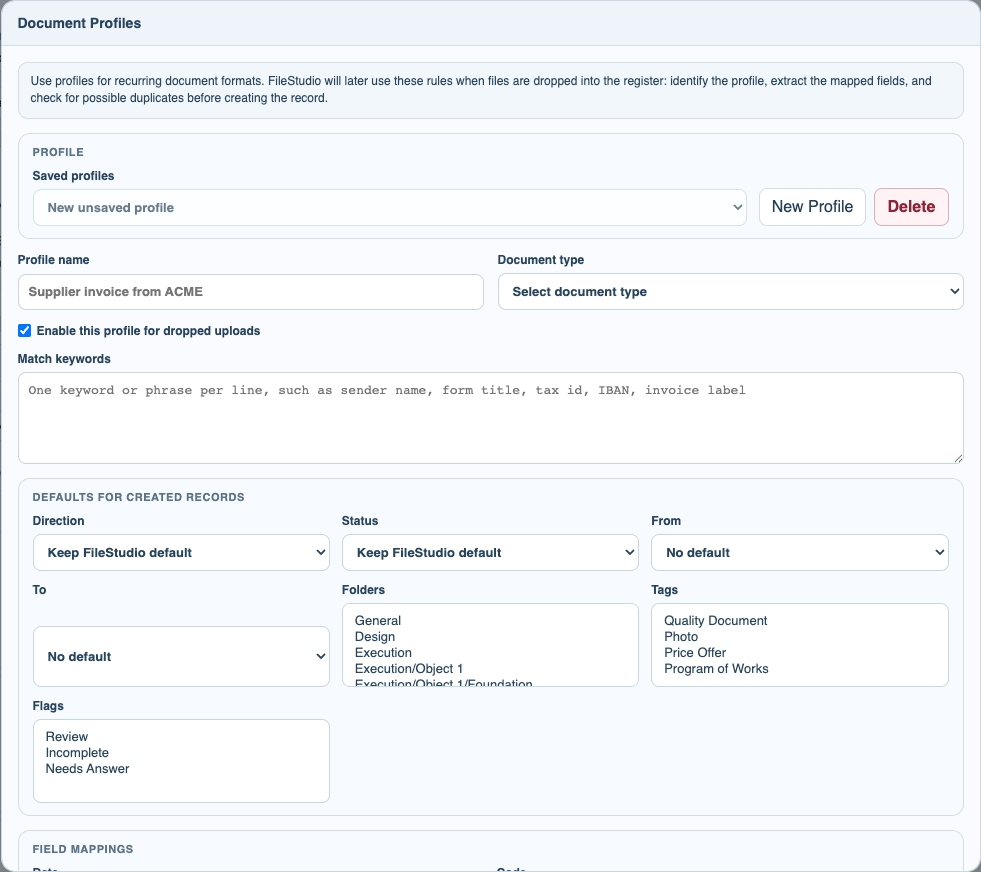Screen dimensions: 981x872
Task: Open the Document type dropdown
Action: 730,292
